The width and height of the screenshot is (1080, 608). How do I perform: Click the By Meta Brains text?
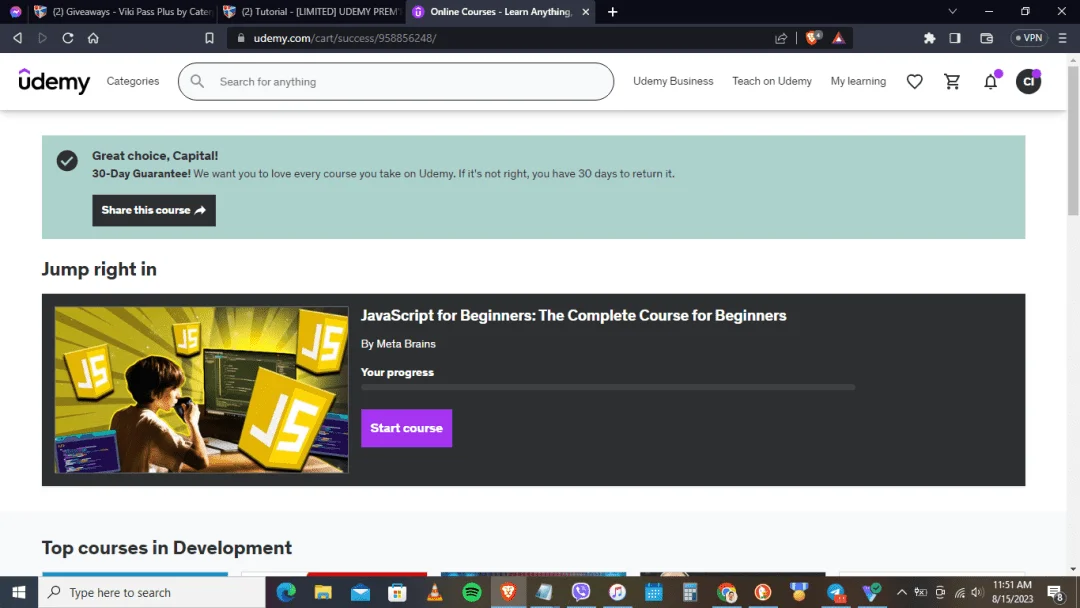tap(398, 344)
